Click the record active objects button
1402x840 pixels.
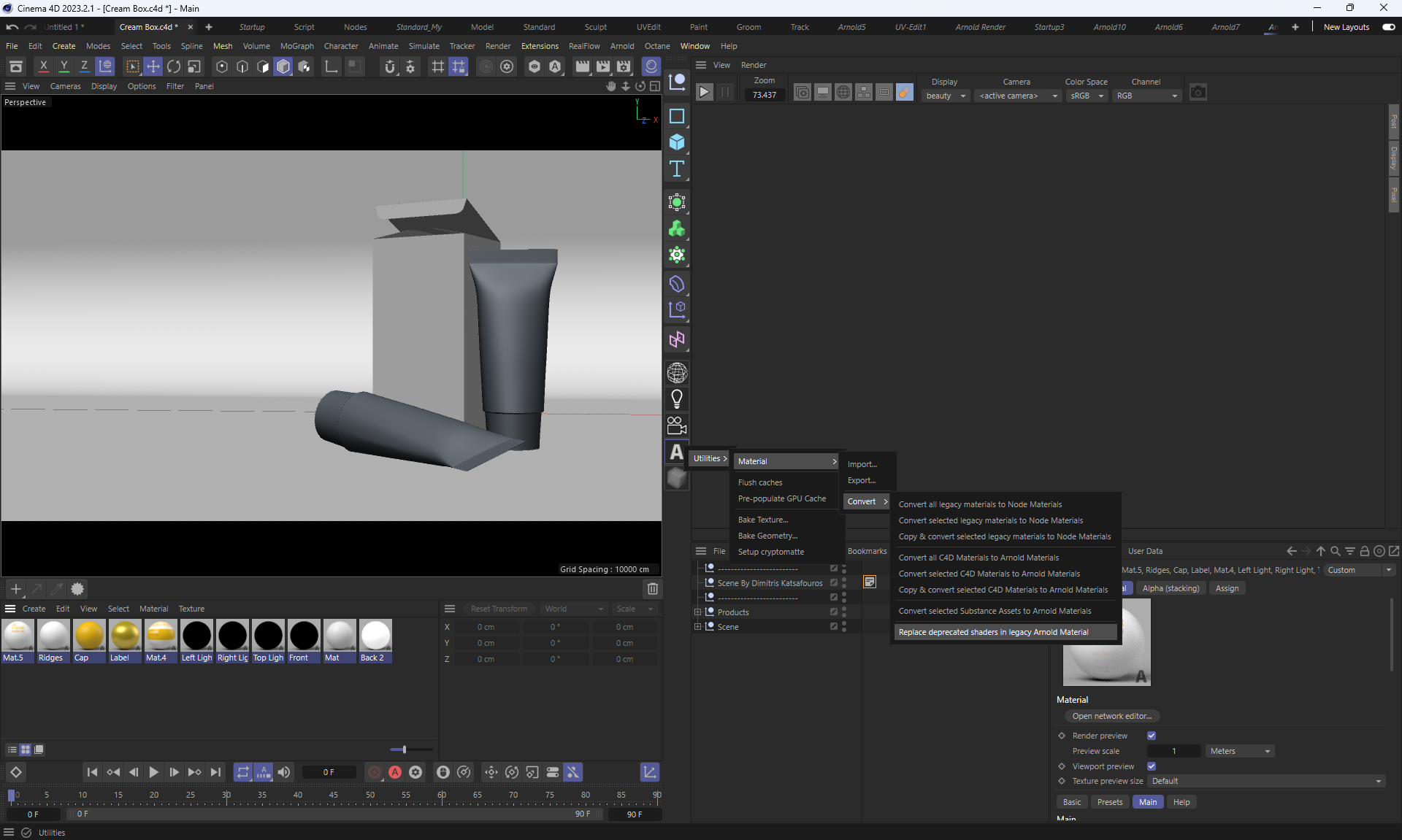click(374, 772)
